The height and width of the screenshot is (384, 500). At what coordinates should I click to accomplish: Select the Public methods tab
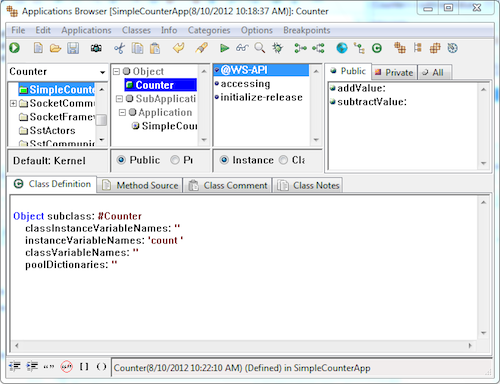[x=348, y=71]
